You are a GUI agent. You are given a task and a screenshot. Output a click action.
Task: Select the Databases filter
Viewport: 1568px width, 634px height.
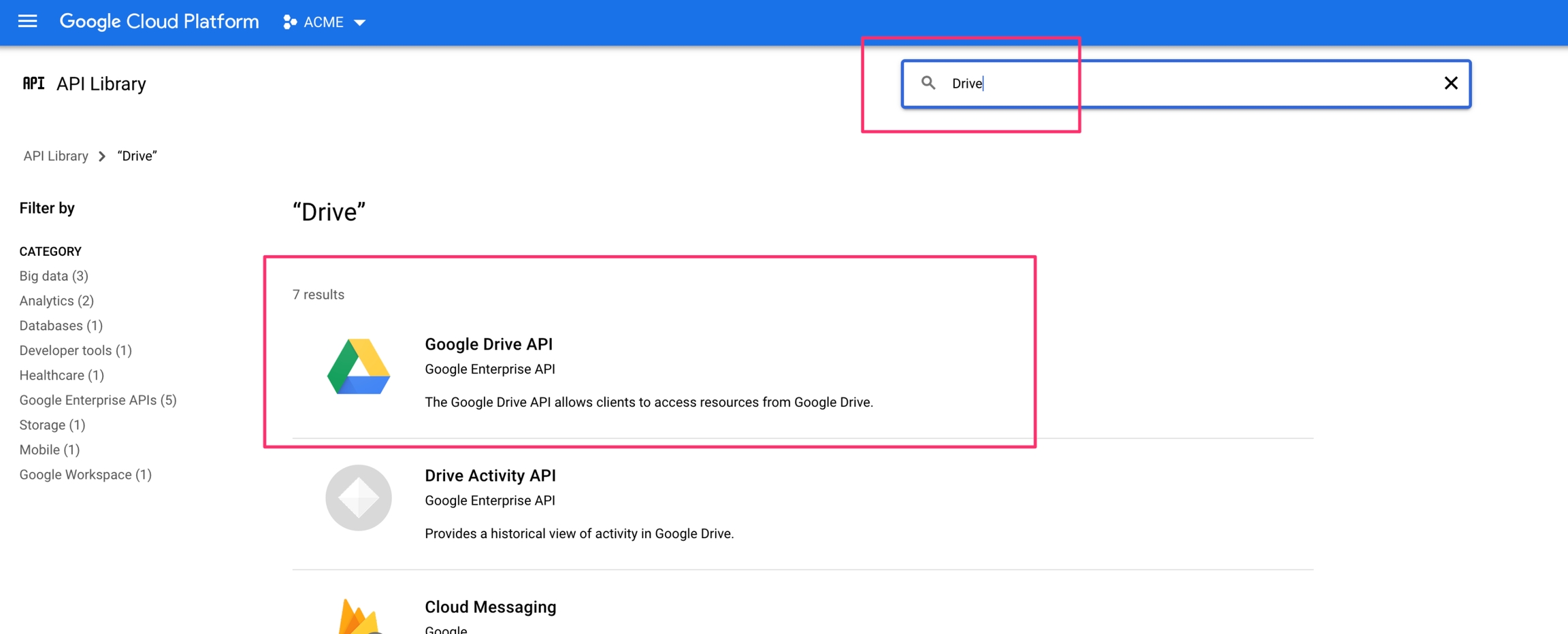(61, 325)
